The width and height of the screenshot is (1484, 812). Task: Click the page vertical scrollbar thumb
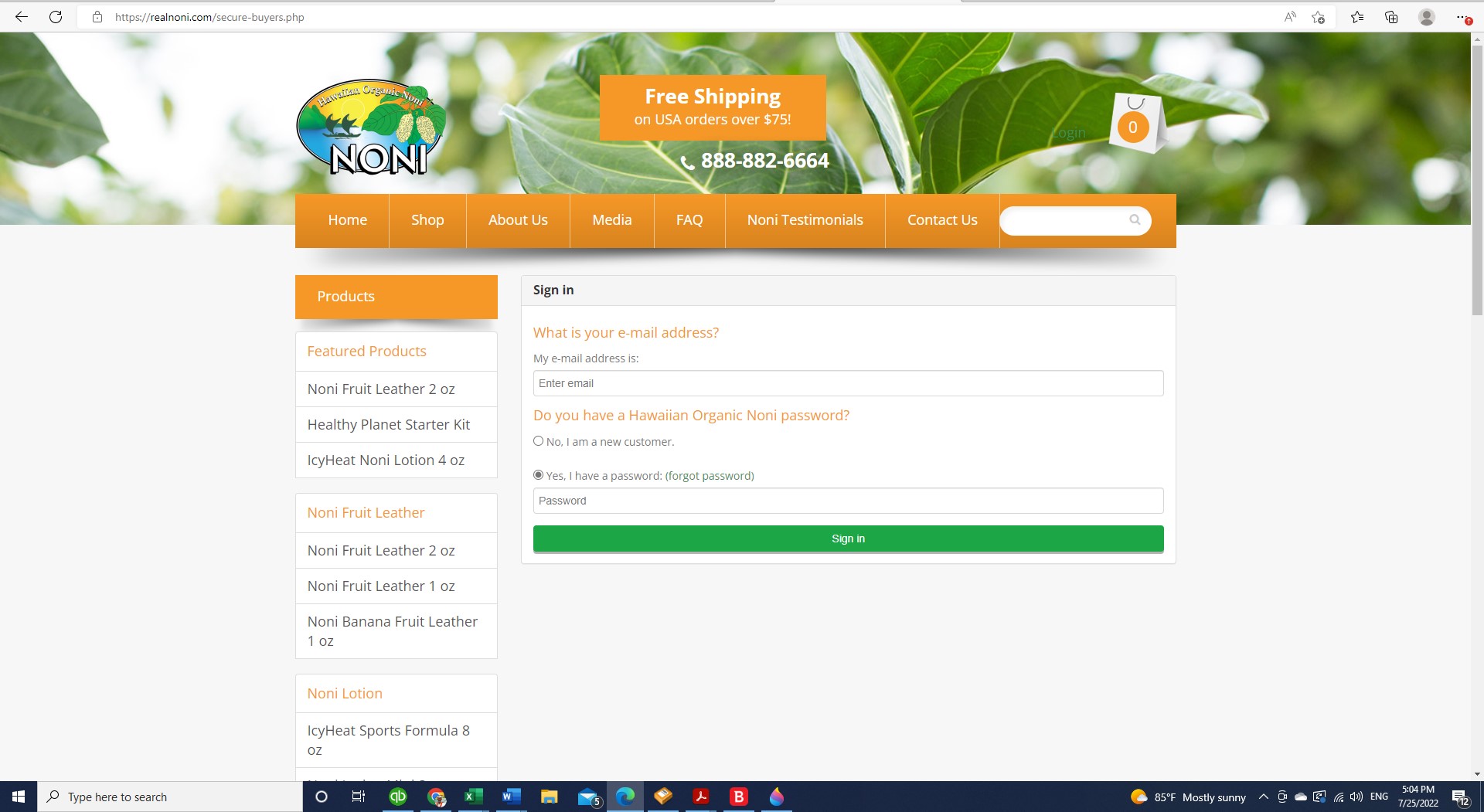tap(1477, 179)
